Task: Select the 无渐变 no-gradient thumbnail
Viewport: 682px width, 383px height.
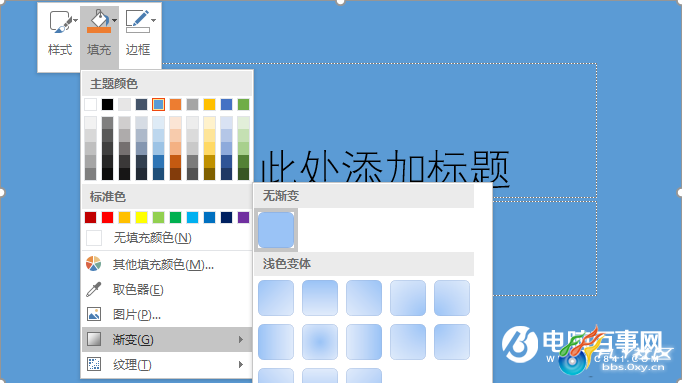Action: pyautogui.click(x=276, y=230)
